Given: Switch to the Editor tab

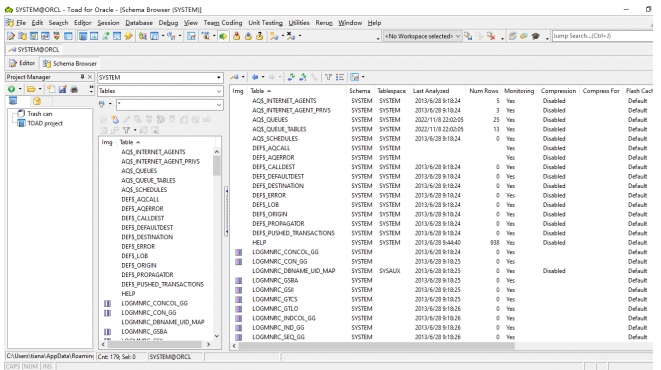Looking at the screenshot, I should tap(22, 63).
